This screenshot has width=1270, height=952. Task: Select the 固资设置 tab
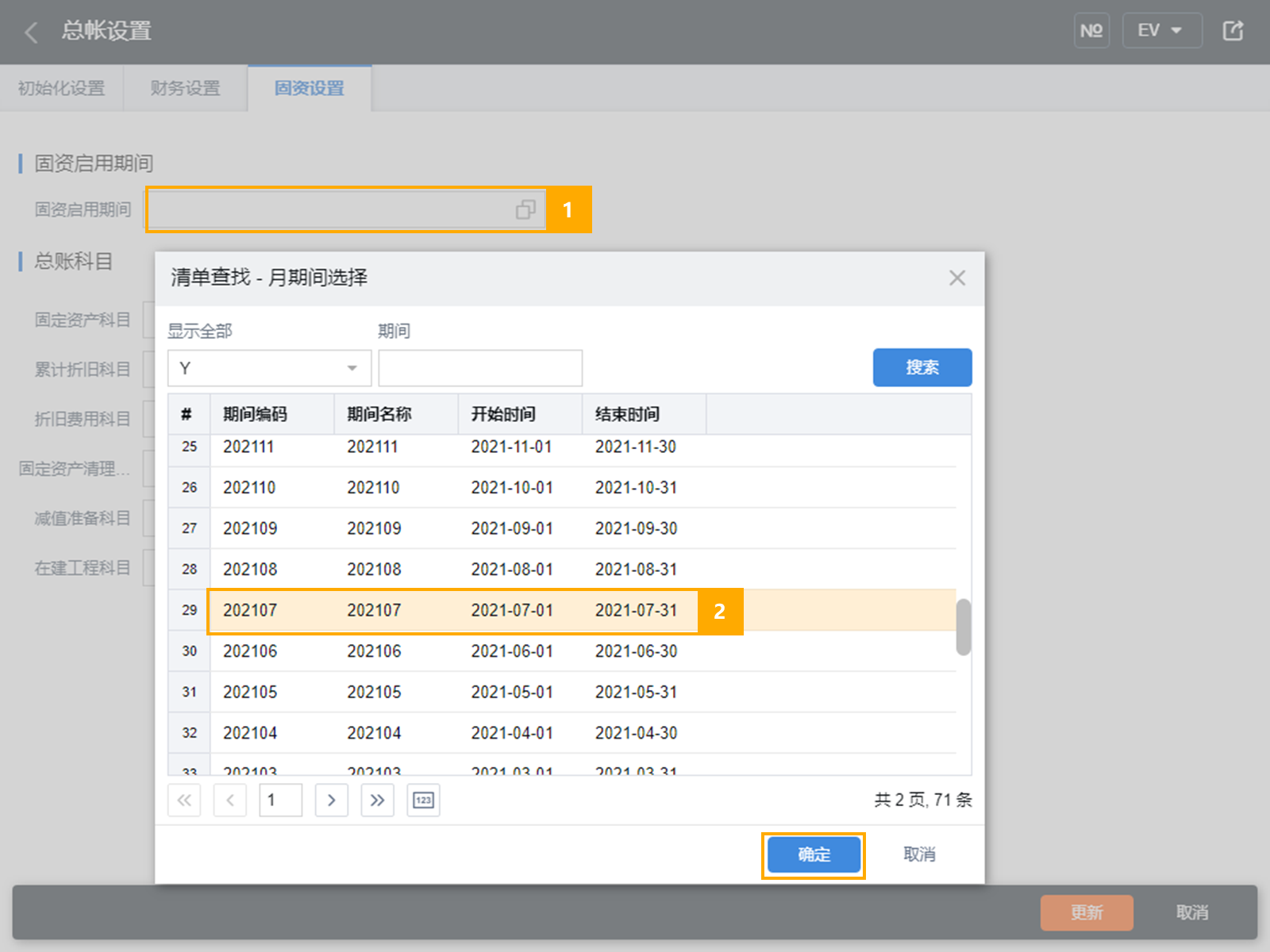point(310,88)
